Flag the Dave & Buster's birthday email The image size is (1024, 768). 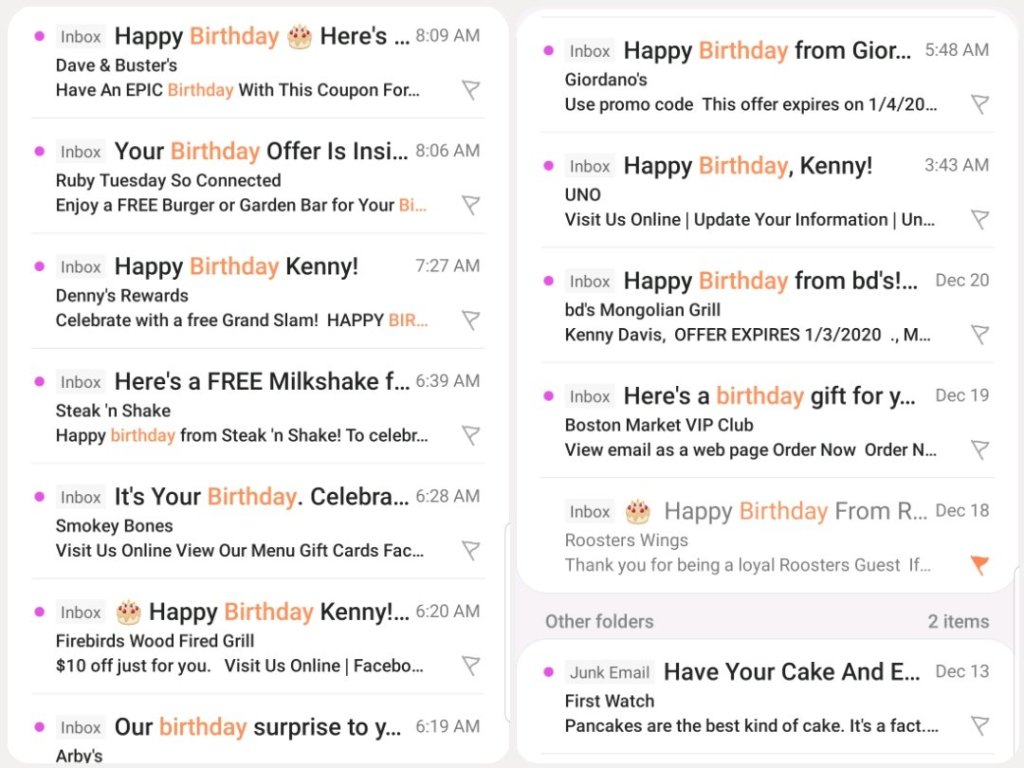click(x=470, y=90)
